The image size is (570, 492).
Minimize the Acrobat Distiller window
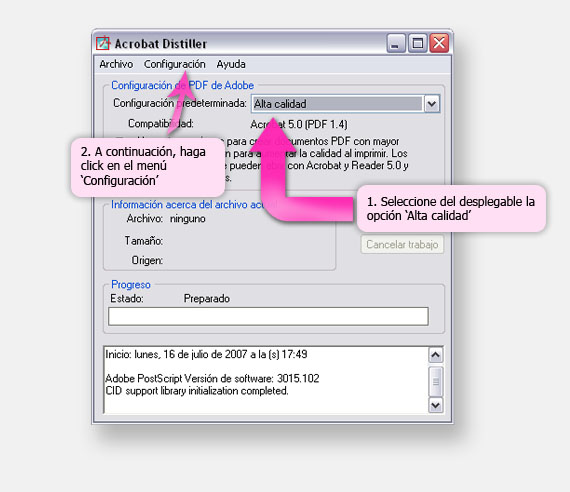point(396,44)
